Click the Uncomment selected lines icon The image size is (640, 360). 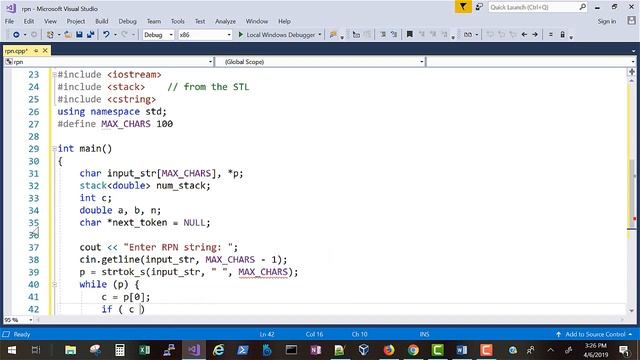tap(394, 35)
